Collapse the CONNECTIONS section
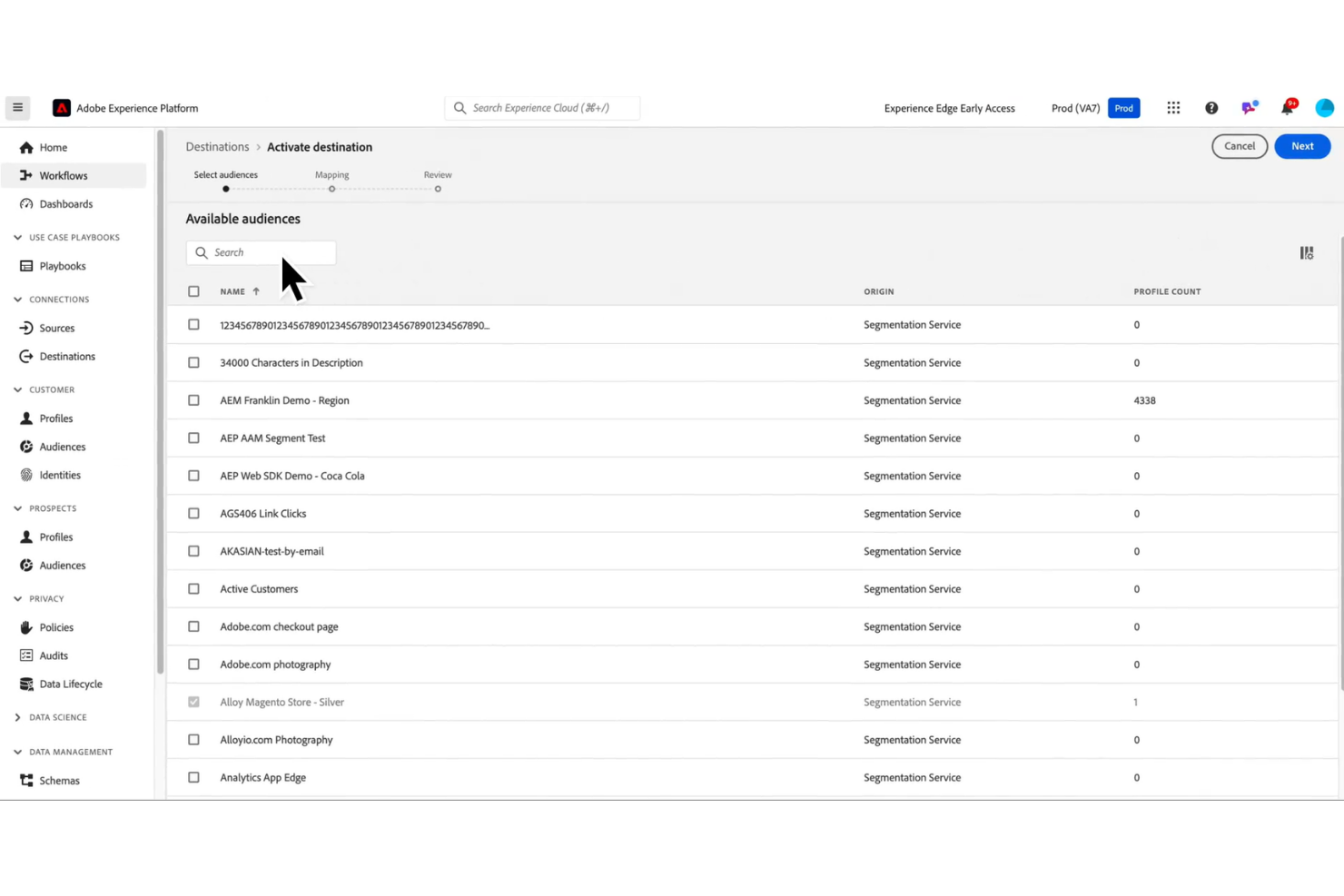This screenshot has height=896, width=1344. point(16,299)
